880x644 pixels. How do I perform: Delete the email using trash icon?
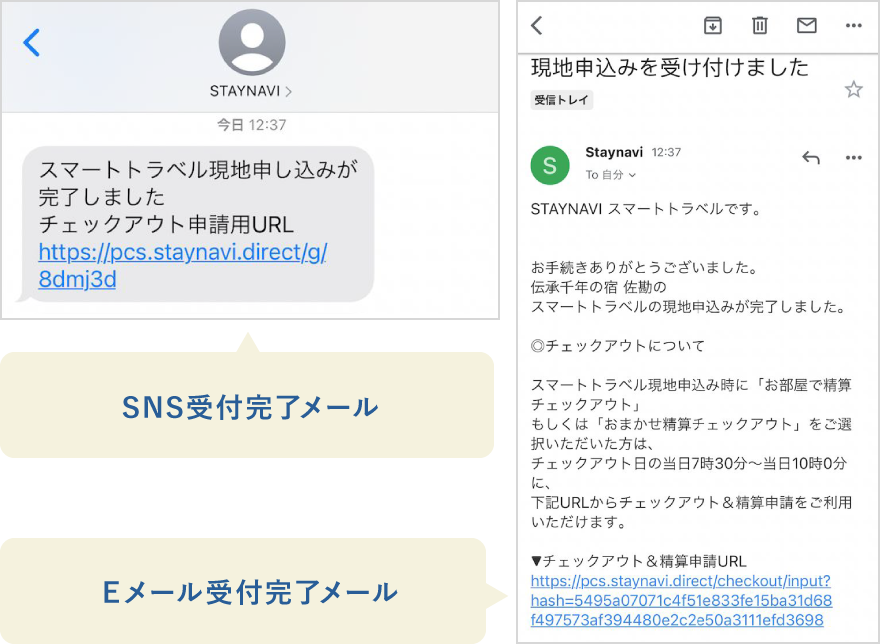pyautogui.click(x=759, y=25)
